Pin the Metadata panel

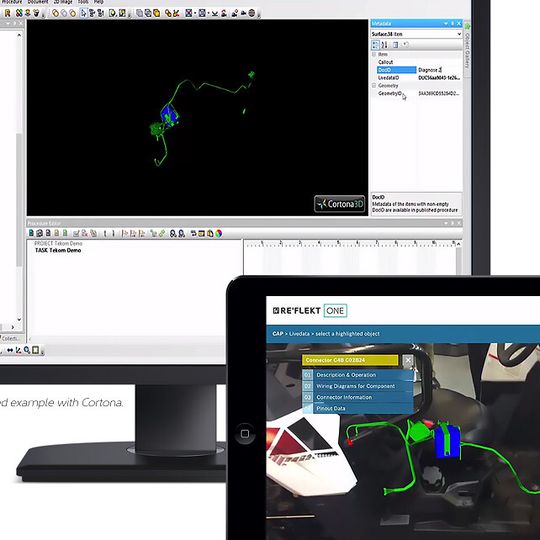click(x=452, y=23)
